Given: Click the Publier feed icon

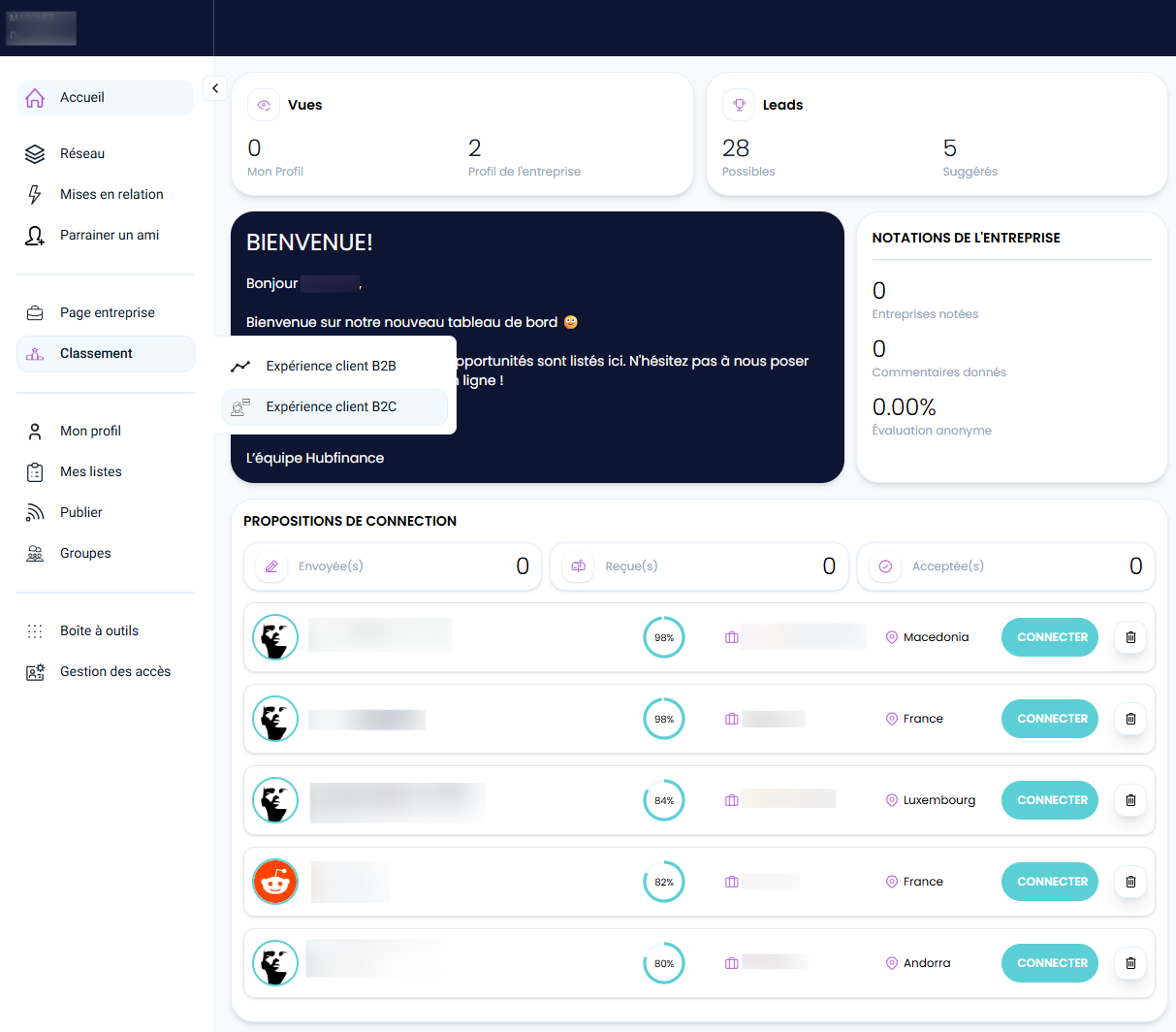Looking at the screenshot, I should (x=35, y=513).
